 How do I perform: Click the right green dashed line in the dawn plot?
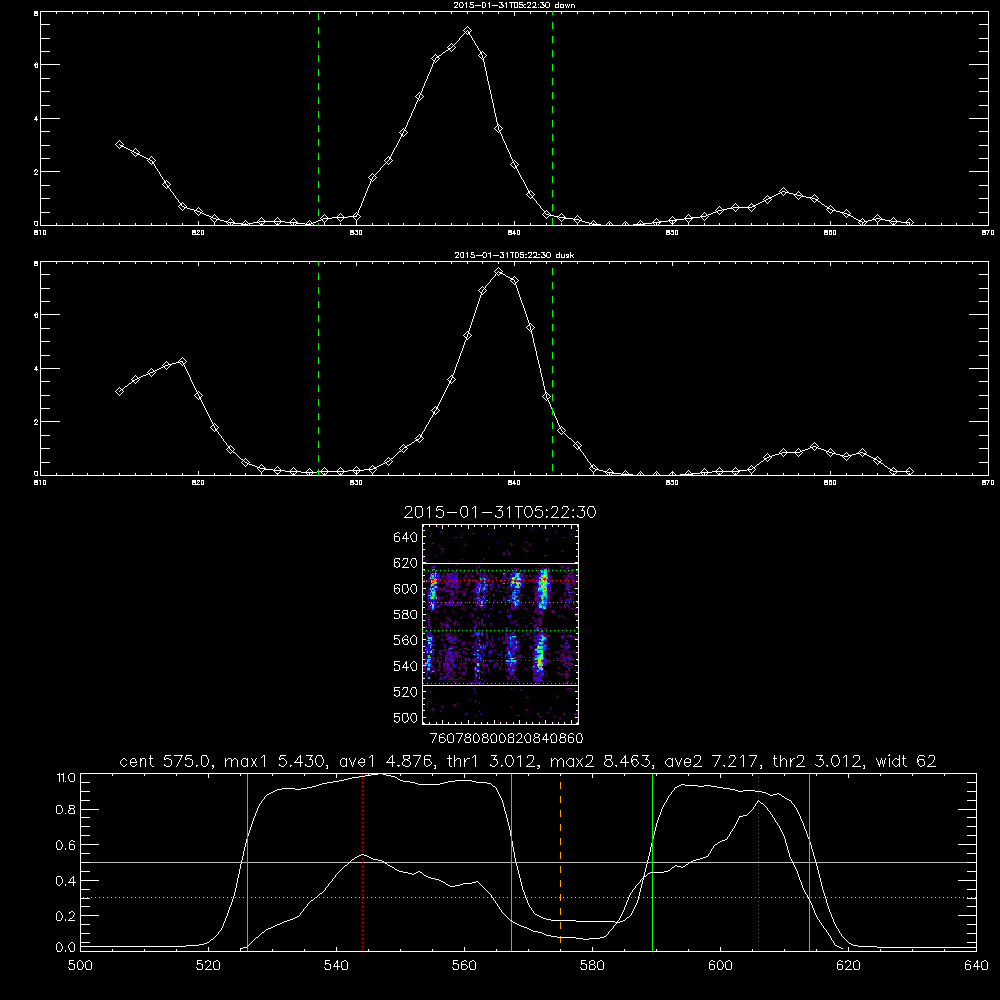point(552,118)
